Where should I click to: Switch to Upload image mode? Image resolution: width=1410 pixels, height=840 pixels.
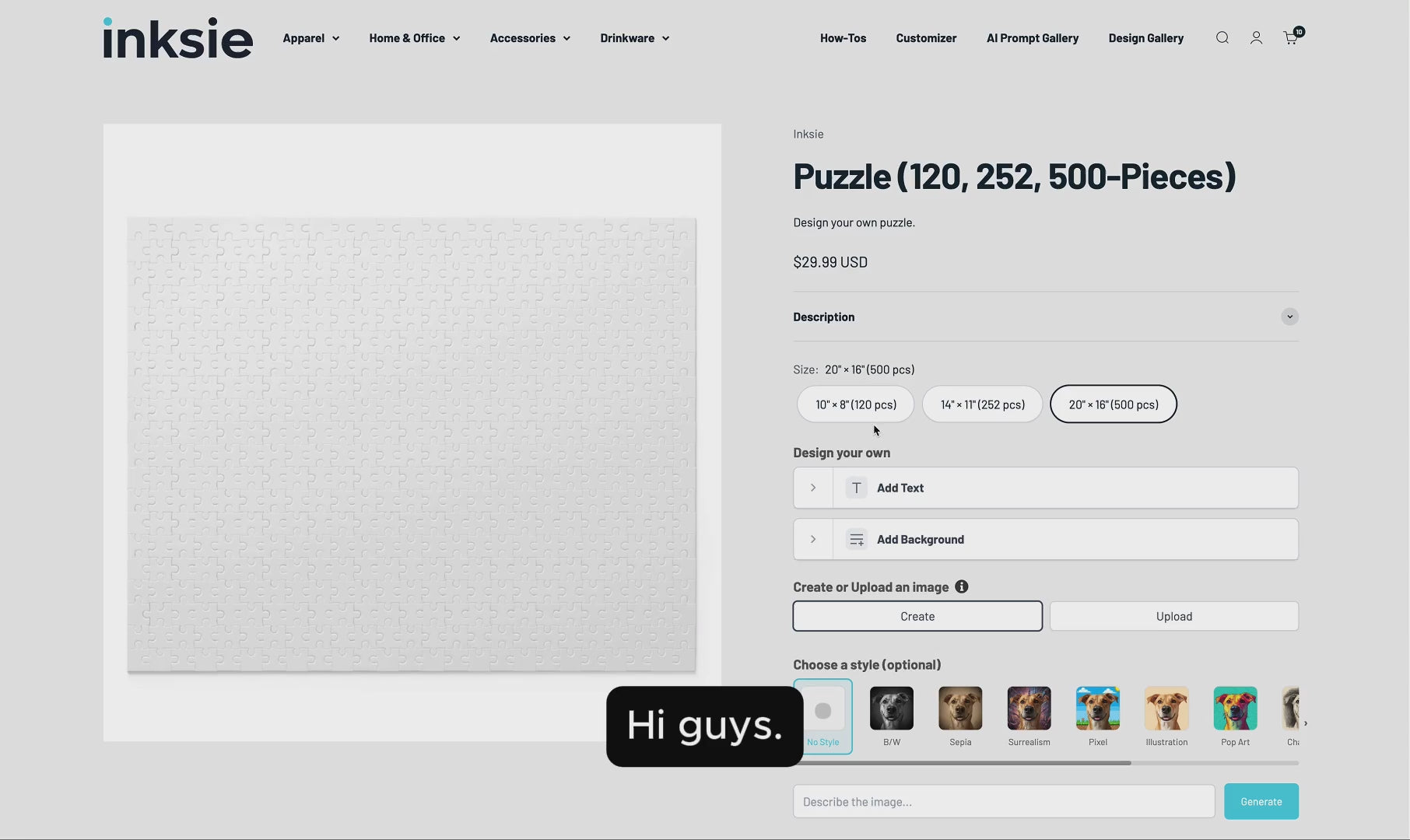coord(1173,616)
